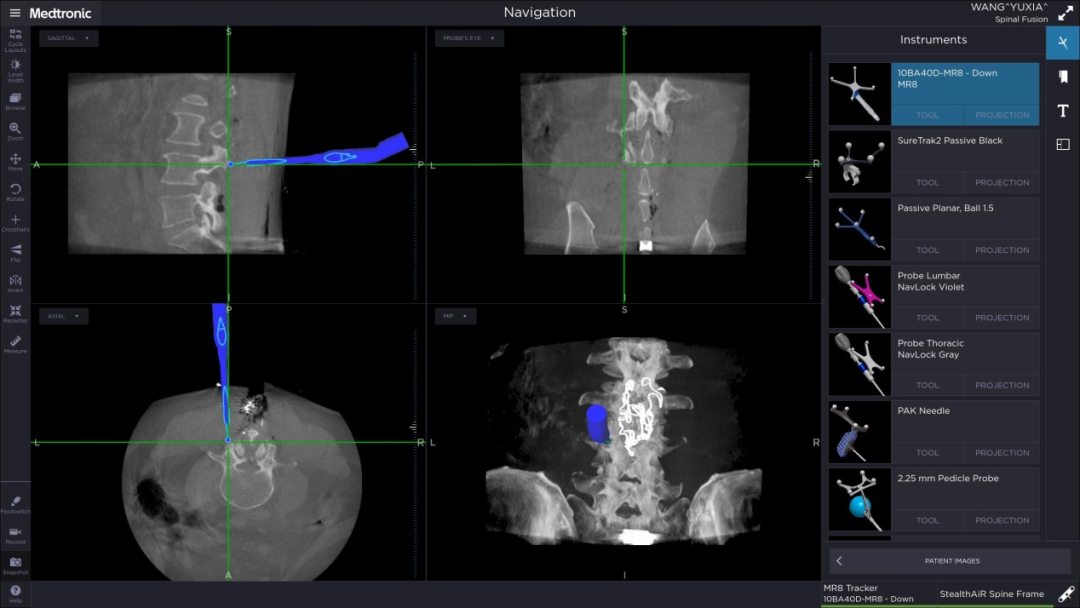The image size is (1080, 608).
Task: Open the MIP view dropdown
Action: (x=454, y=316)
